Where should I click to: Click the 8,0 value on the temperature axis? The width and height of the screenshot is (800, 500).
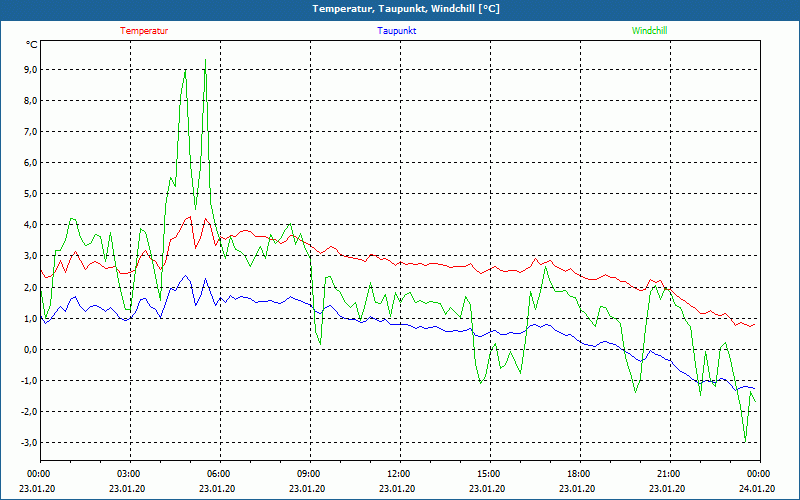coord(30,101)
